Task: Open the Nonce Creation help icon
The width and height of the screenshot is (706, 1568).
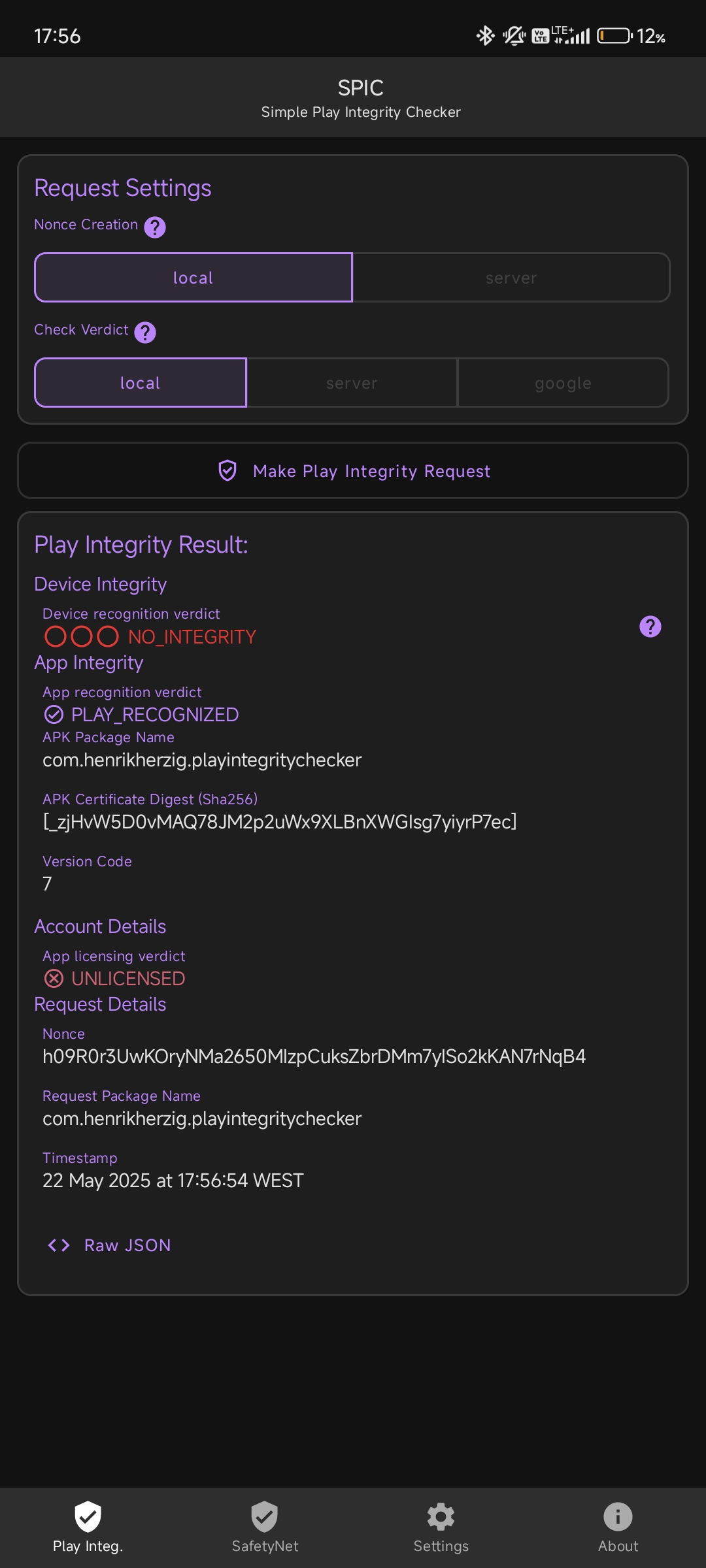Action: (x=155, y=227)
